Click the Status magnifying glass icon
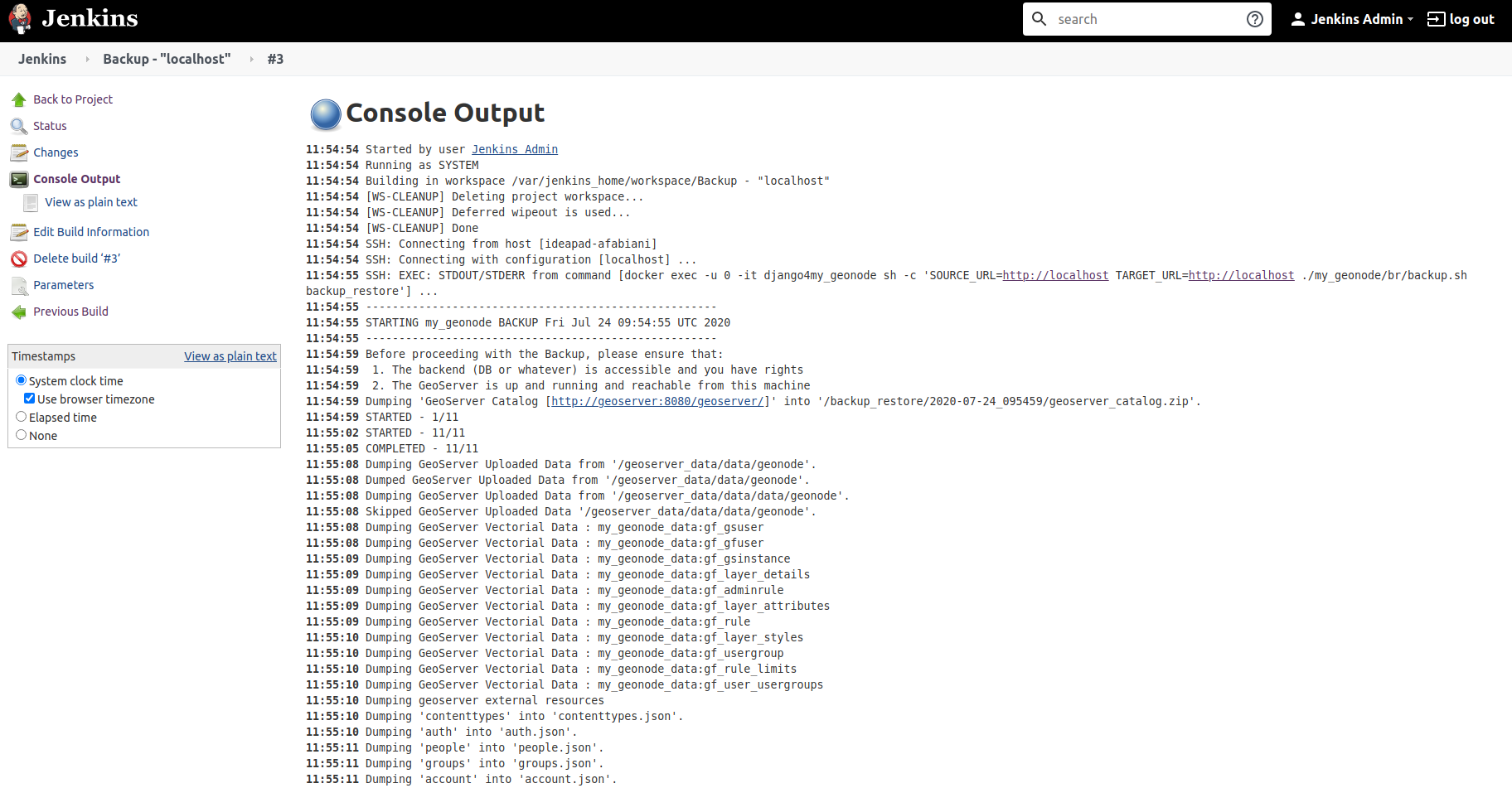The image size is (1512, 788). pyautogui.click(x=19, y=127)
